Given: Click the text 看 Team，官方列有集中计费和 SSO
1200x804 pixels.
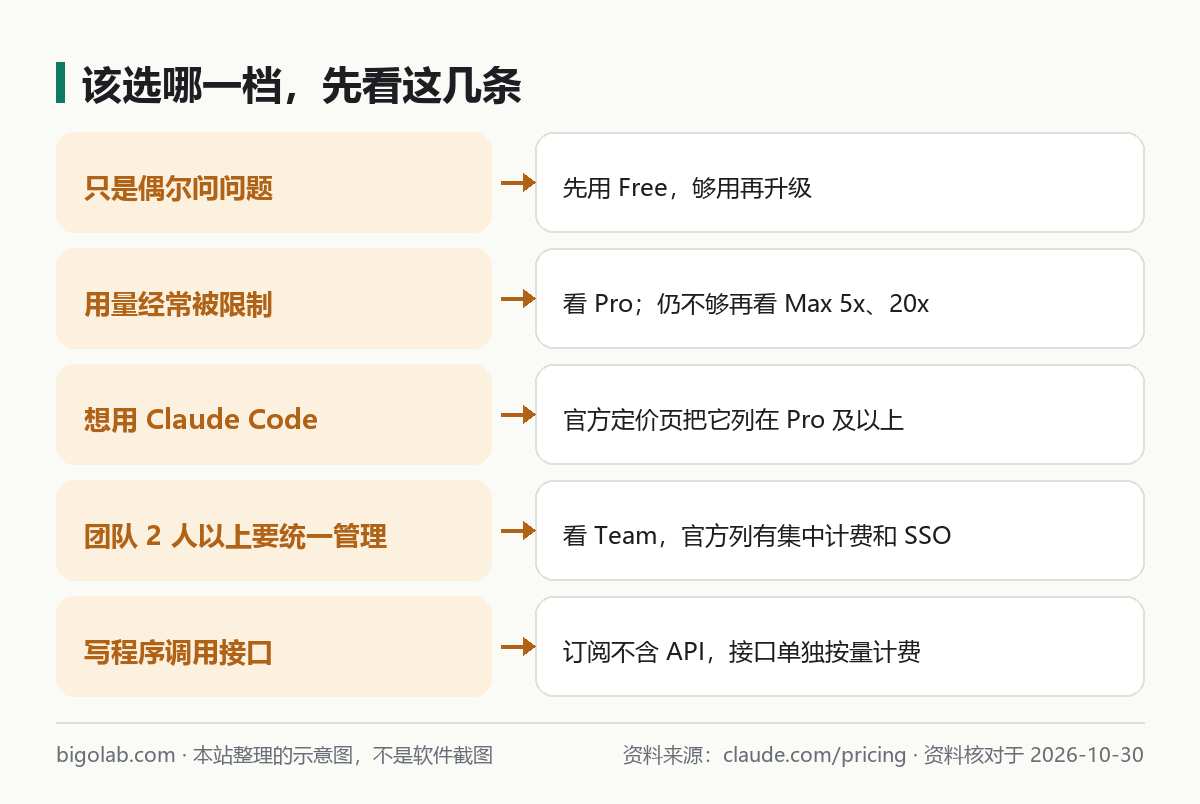Looking at the screenshot, I should tap(757, 536).
